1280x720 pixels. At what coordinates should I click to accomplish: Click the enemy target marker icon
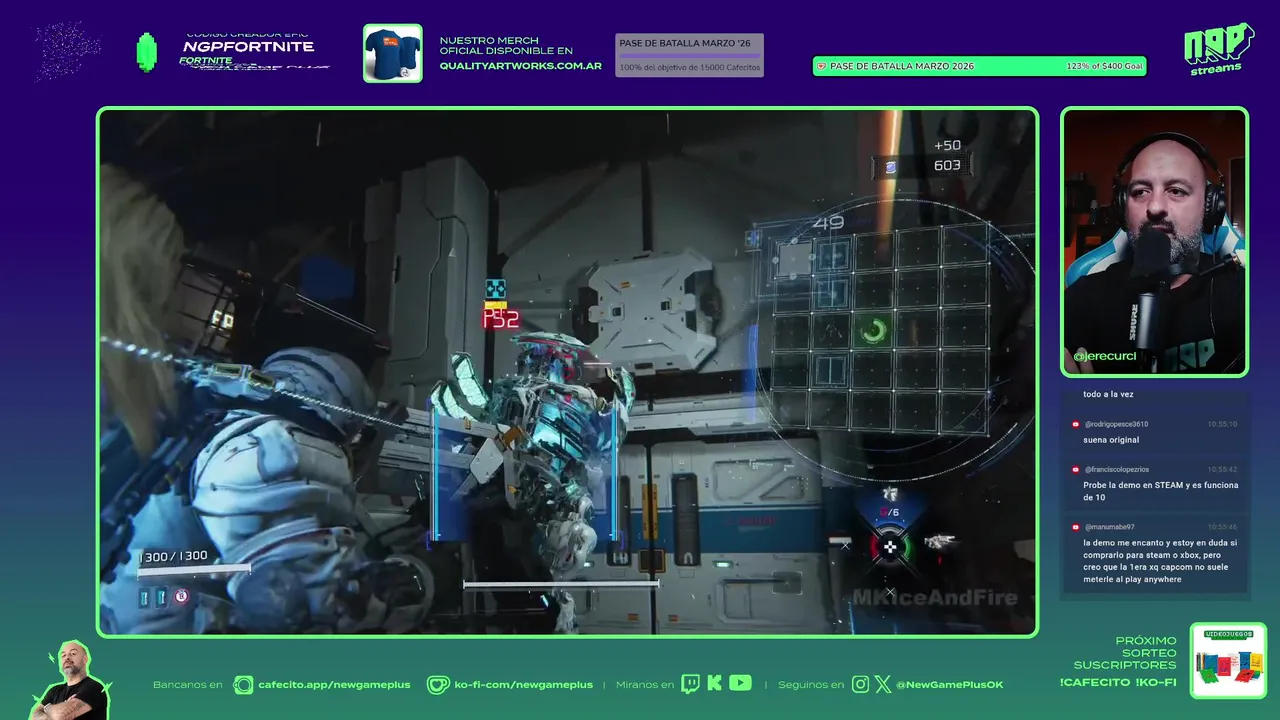tap(495, 289)
